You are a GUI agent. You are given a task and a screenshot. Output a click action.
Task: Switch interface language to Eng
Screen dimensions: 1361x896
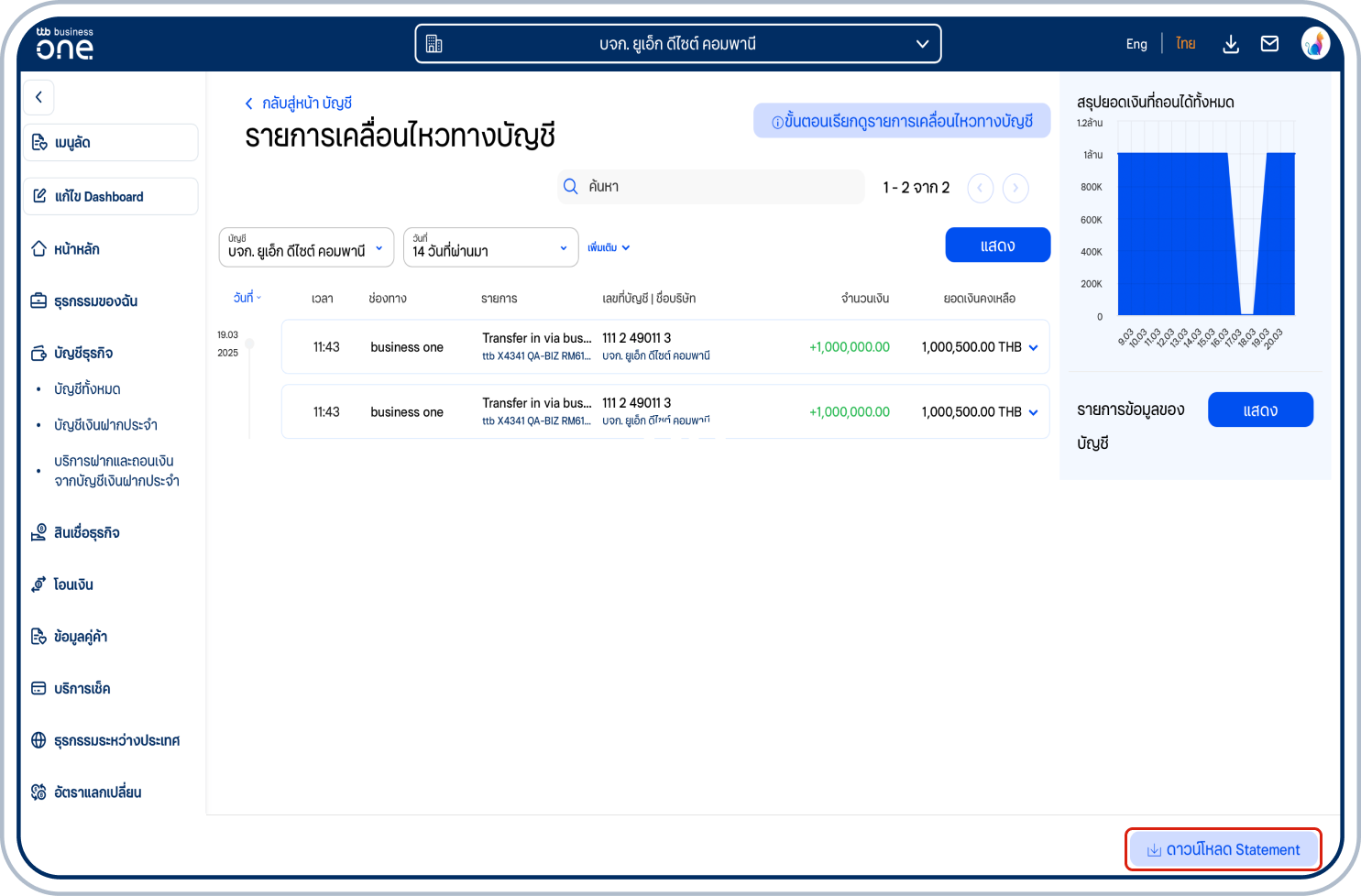coord(1136,43)
